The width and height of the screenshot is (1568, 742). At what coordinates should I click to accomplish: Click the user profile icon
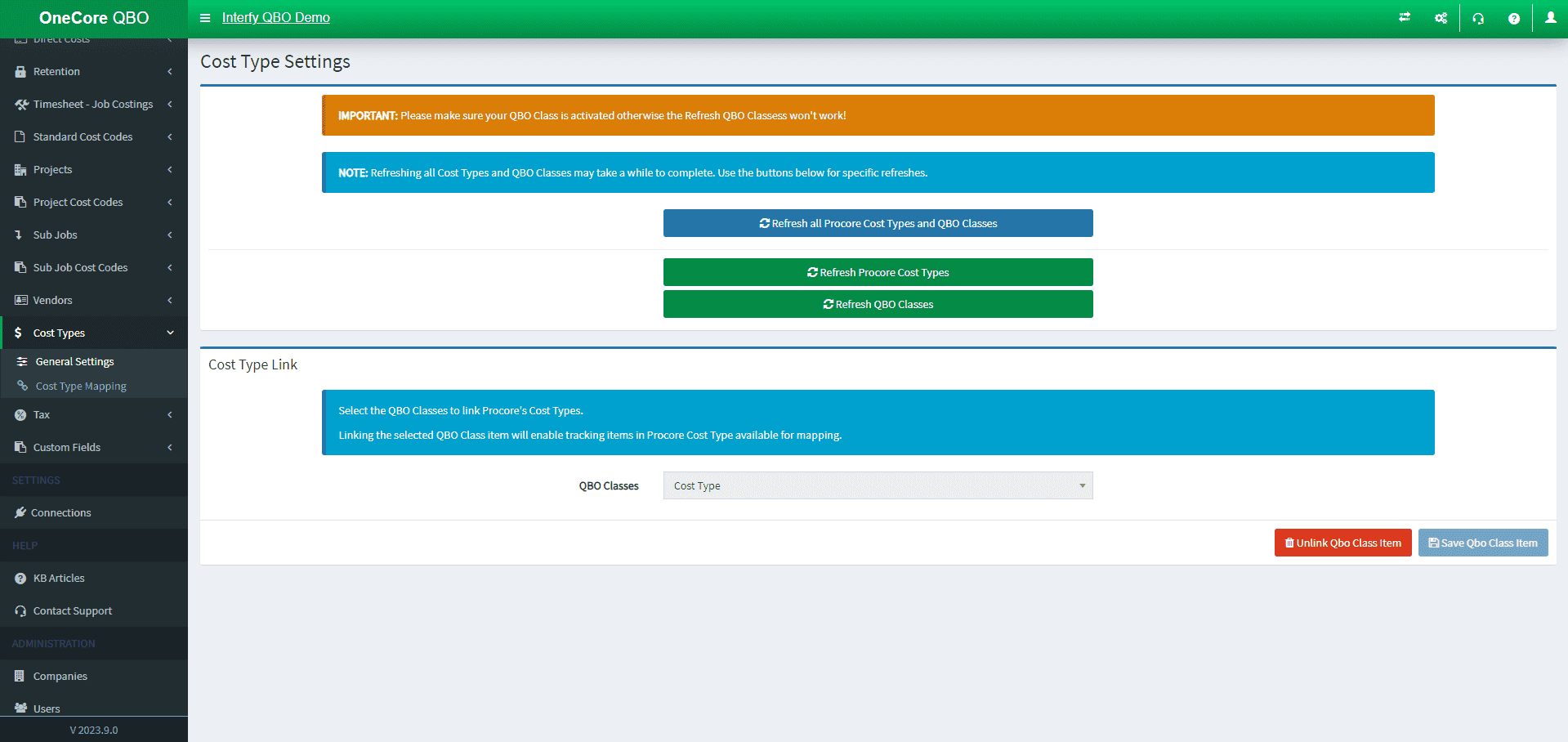[x=1550, y=18]
